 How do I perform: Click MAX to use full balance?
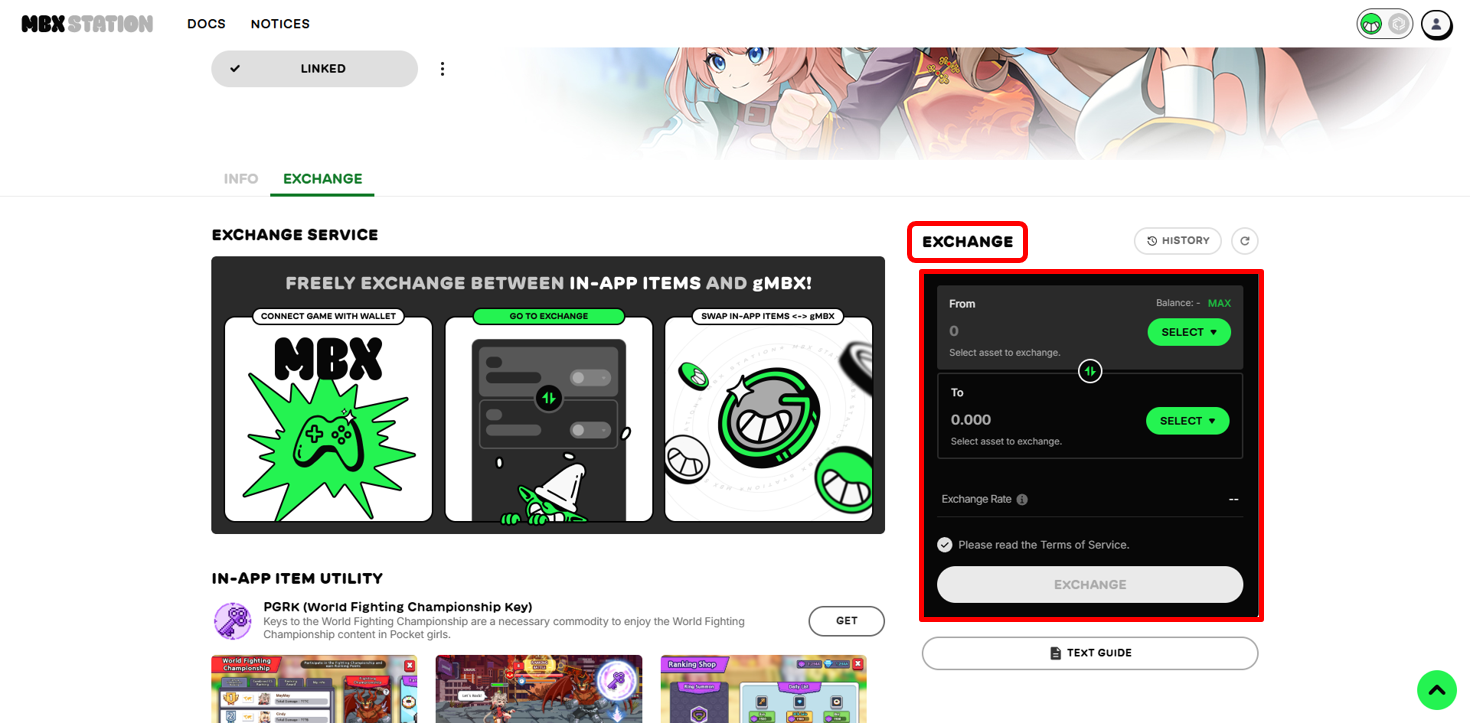(1219, 303)
